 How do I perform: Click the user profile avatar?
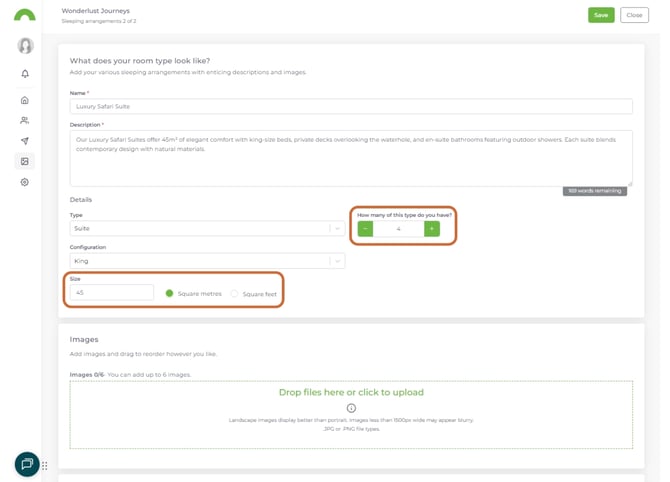25,46
